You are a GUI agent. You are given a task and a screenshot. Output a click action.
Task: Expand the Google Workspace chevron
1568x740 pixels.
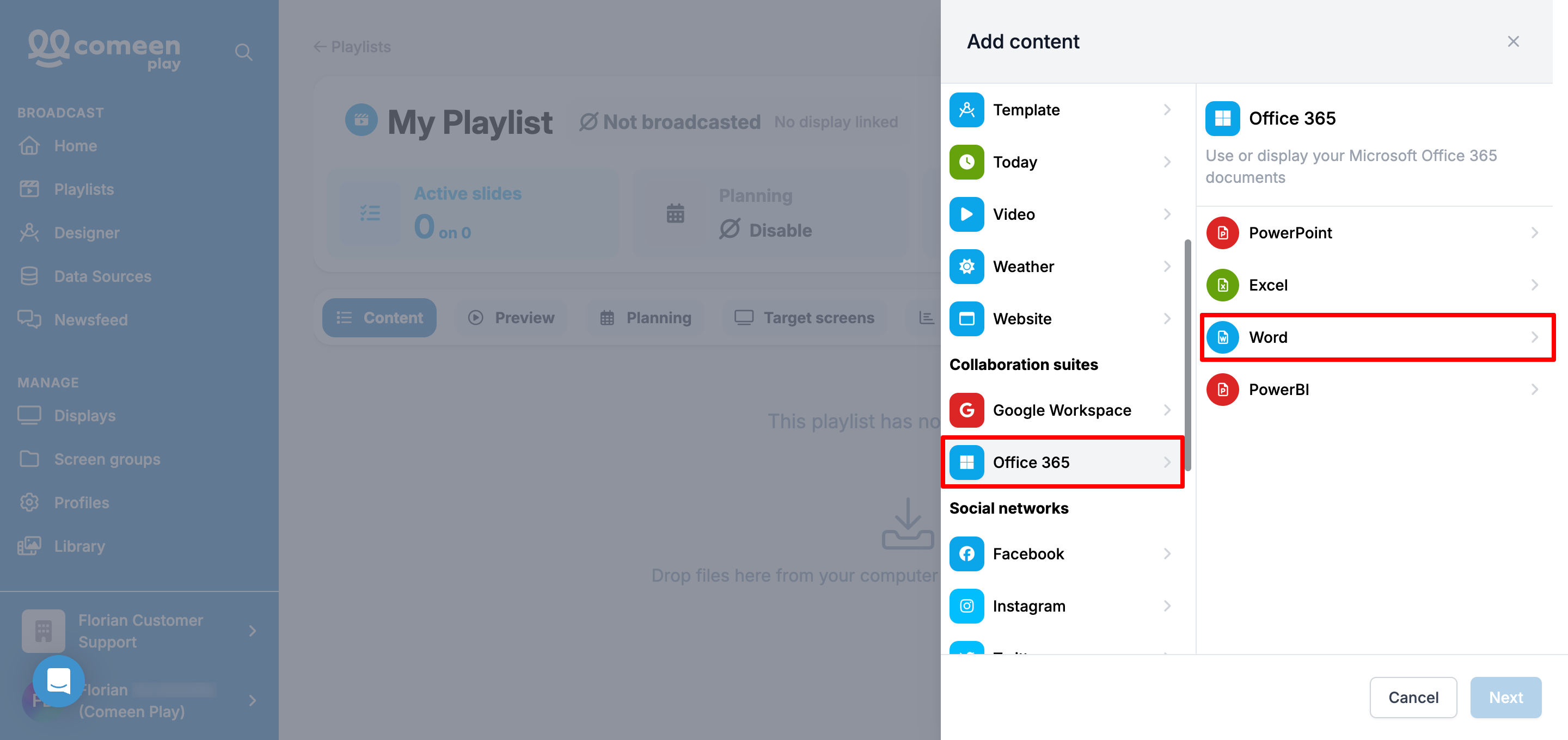(1167, 410)
